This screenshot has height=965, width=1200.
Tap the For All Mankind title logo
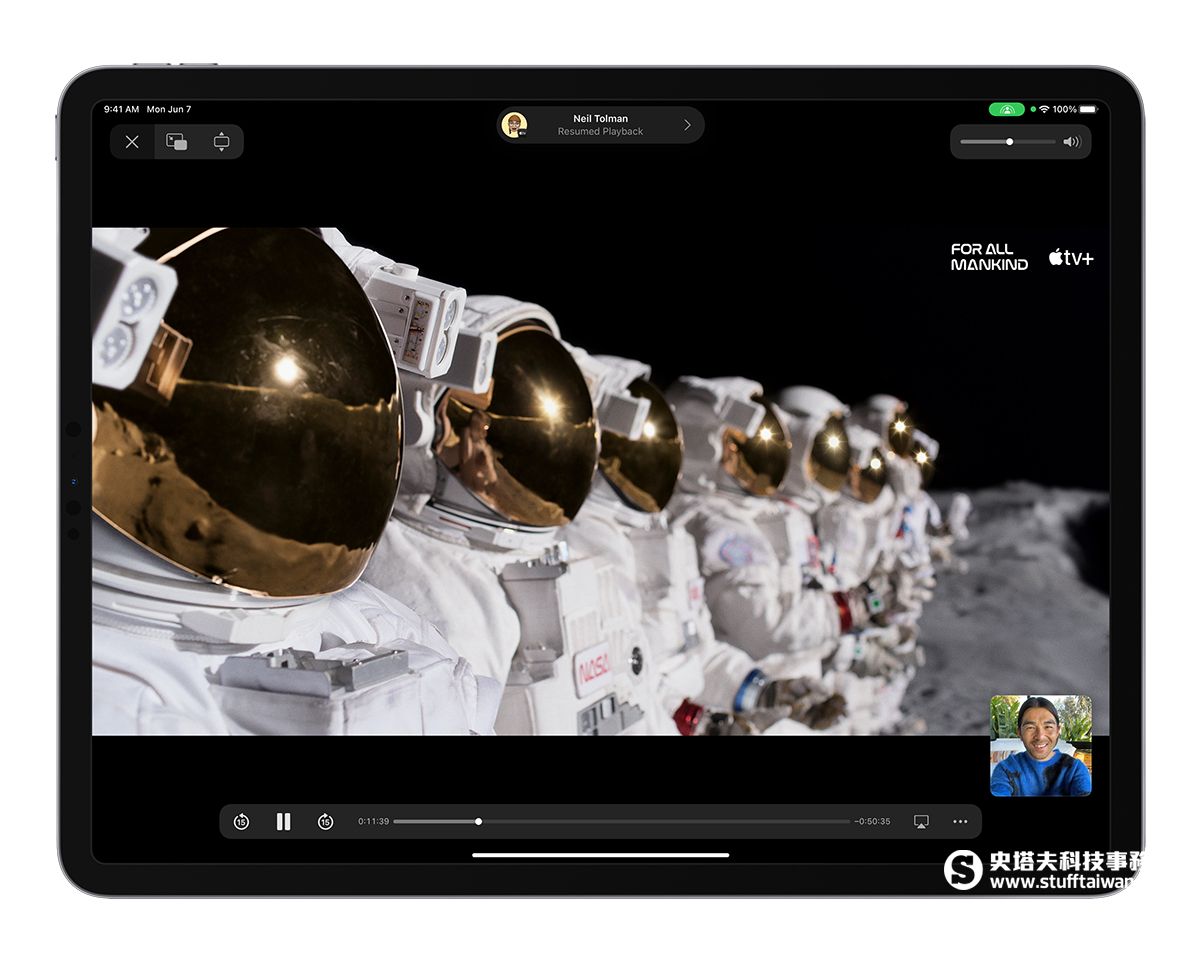[989, 257]
